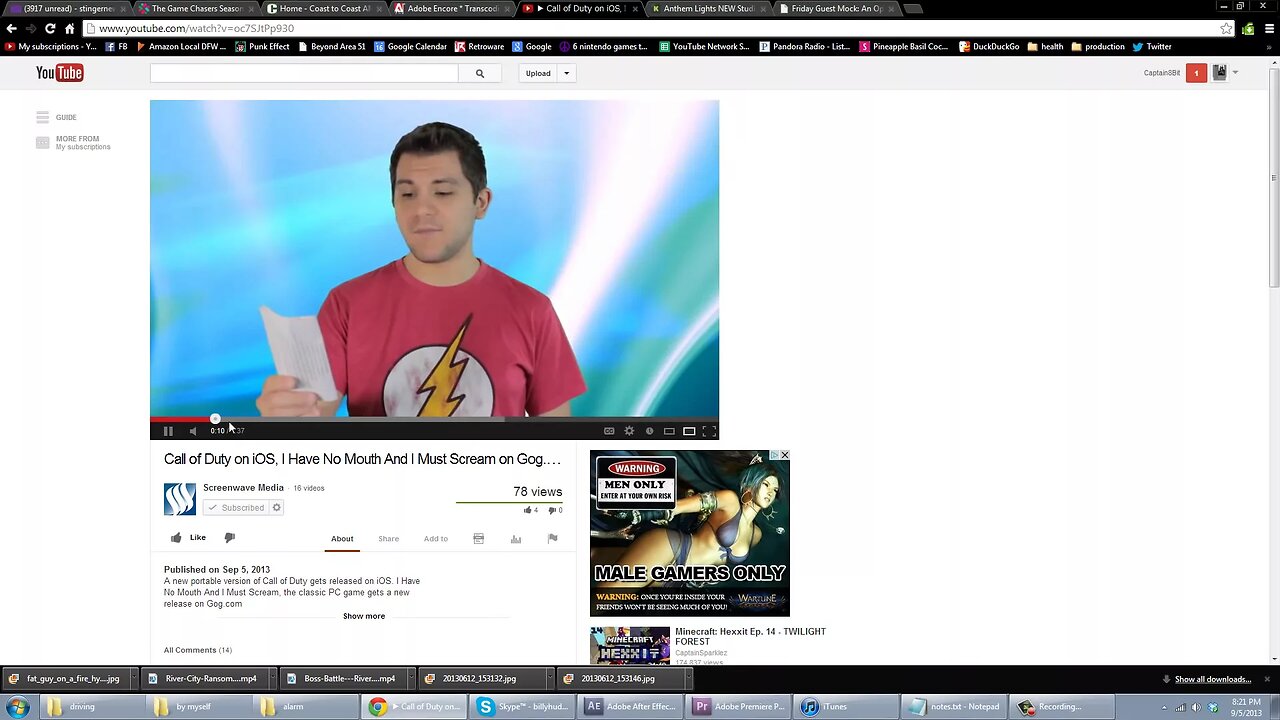The image size is (1280, 720).
Task: Close the Wartune advertisement
Action: click(784, 455)
